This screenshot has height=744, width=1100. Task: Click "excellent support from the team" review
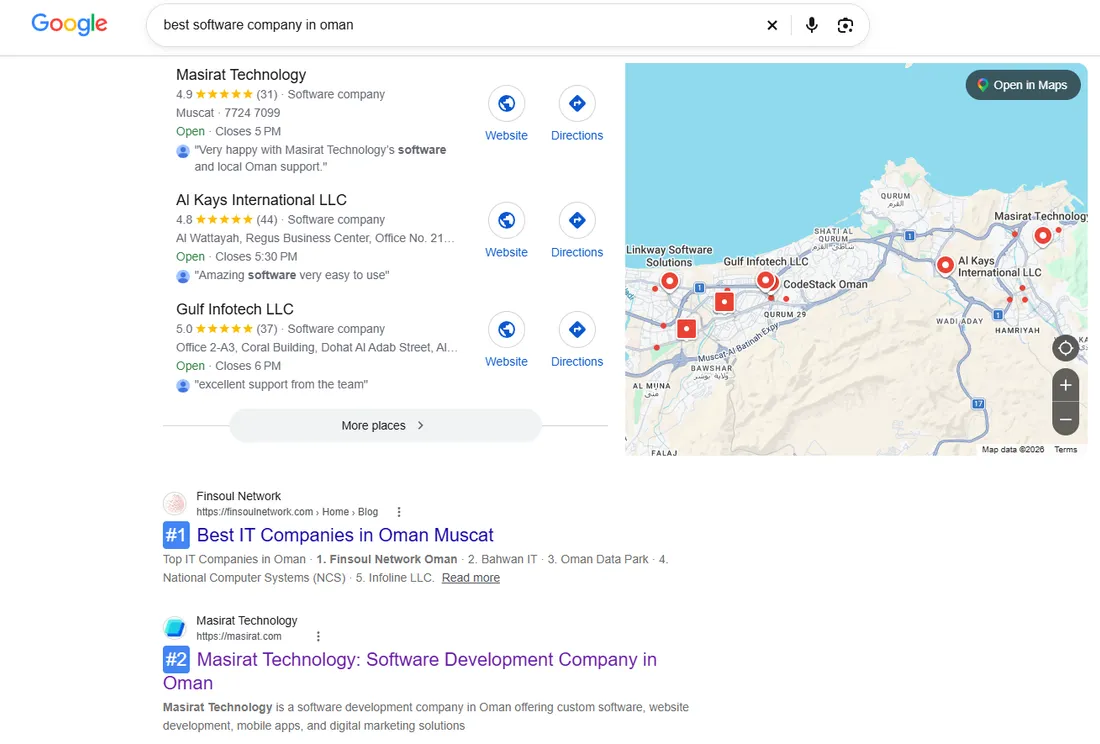click(281, 384)
